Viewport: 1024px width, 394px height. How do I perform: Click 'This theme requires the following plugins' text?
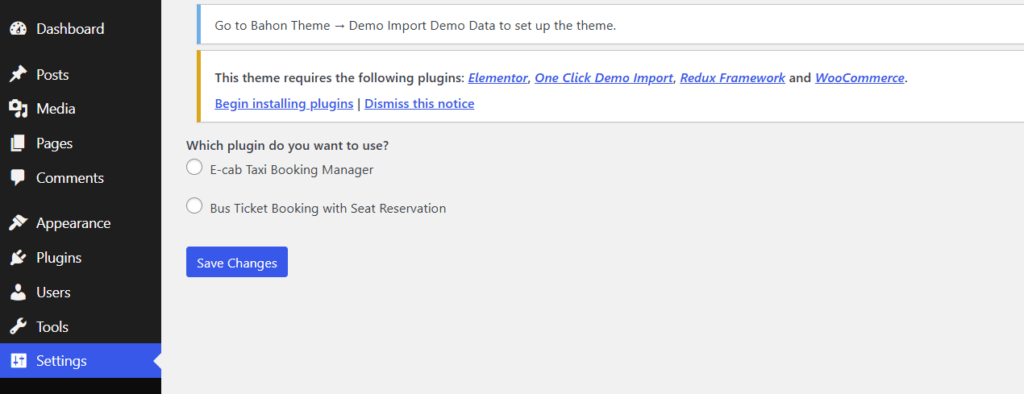click(339, 78)
